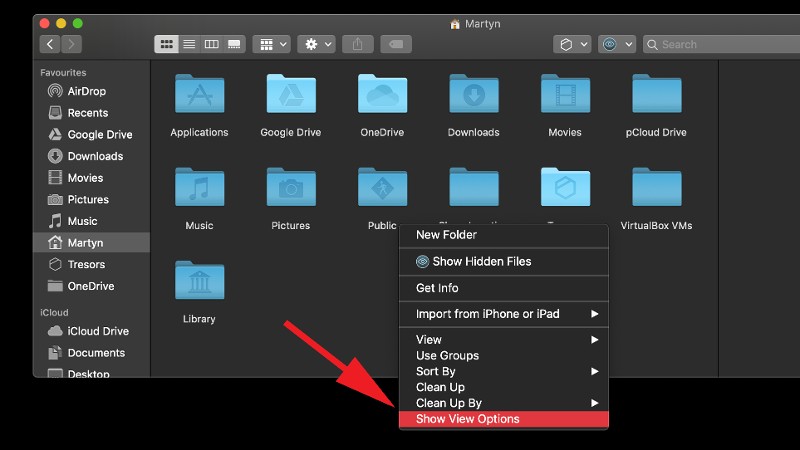The width and height of the screenshot is (800, 450).
Task: Expand the Clean Up By submenu
Action: coord(504,403)
